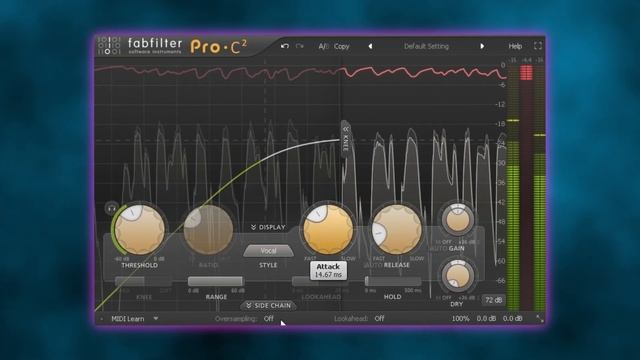The image size is (640, 360).
Task: Click the Redo arrow icon
Action: pyautogui.click(x=300, y=46)
